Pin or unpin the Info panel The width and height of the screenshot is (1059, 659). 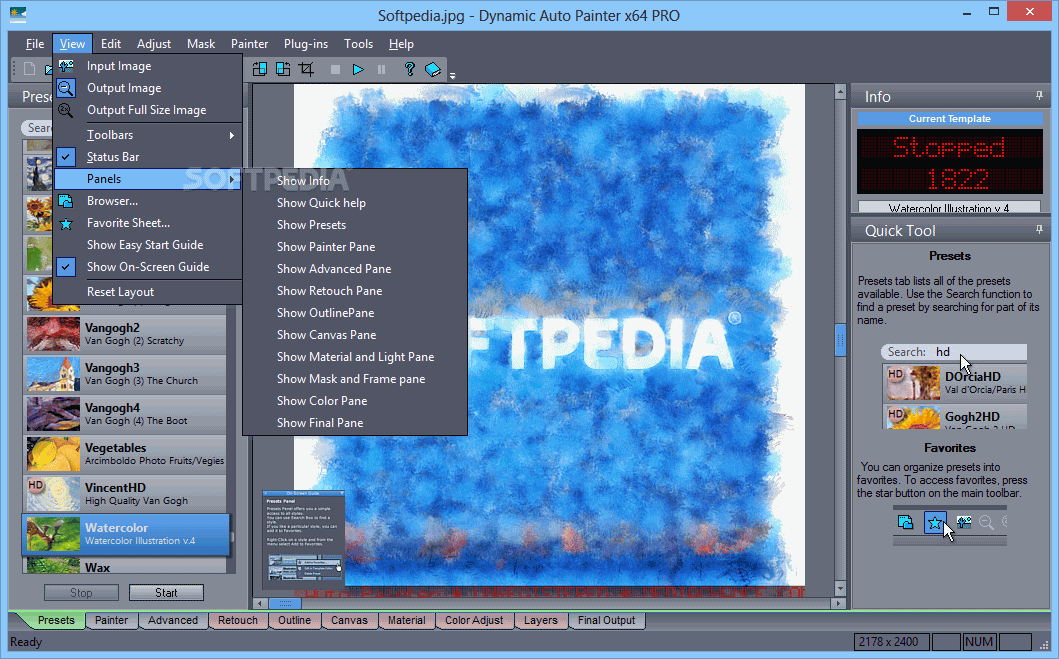click(x=1039, y=96)
